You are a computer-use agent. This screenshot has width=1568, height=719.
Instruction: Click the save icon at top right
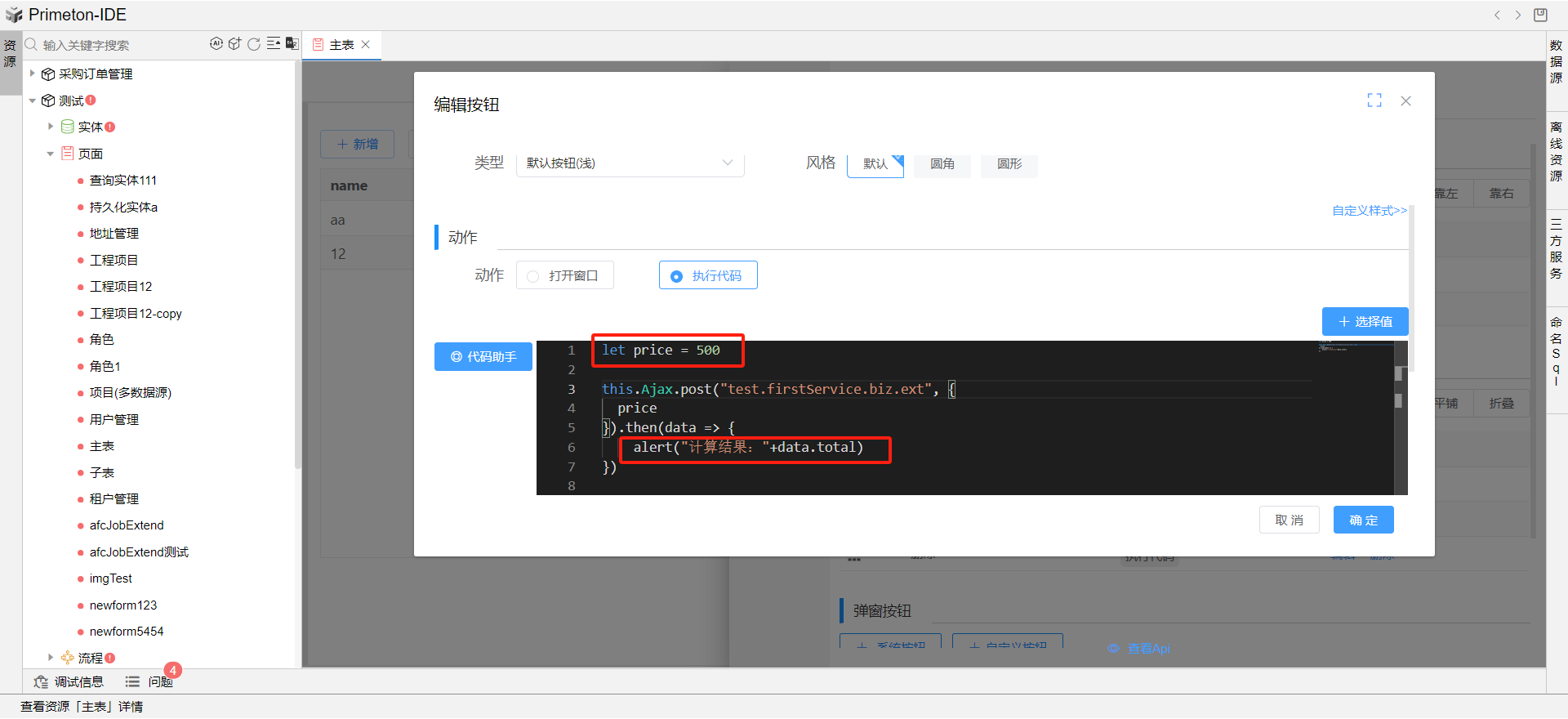tap(1540, 15)
